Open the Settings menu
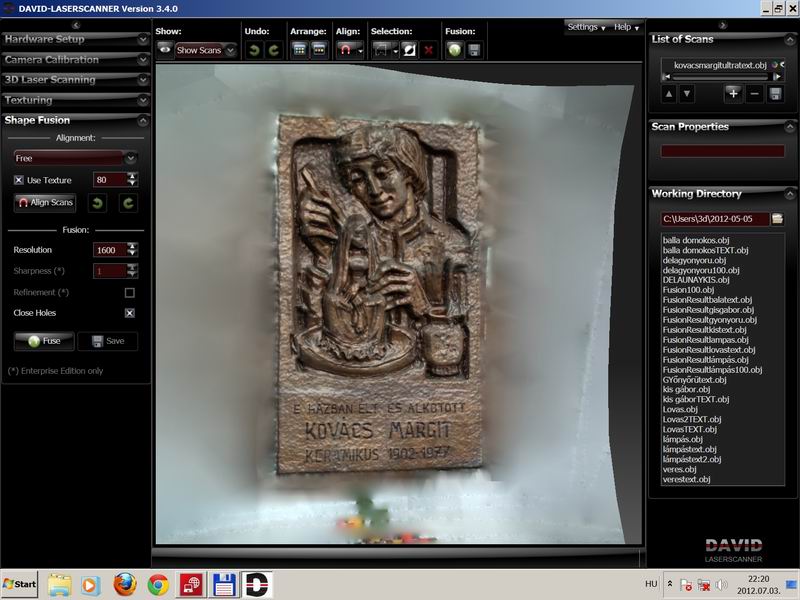Image resolution: width=800 pixels, height=600 pixels. tap(587, 27)
